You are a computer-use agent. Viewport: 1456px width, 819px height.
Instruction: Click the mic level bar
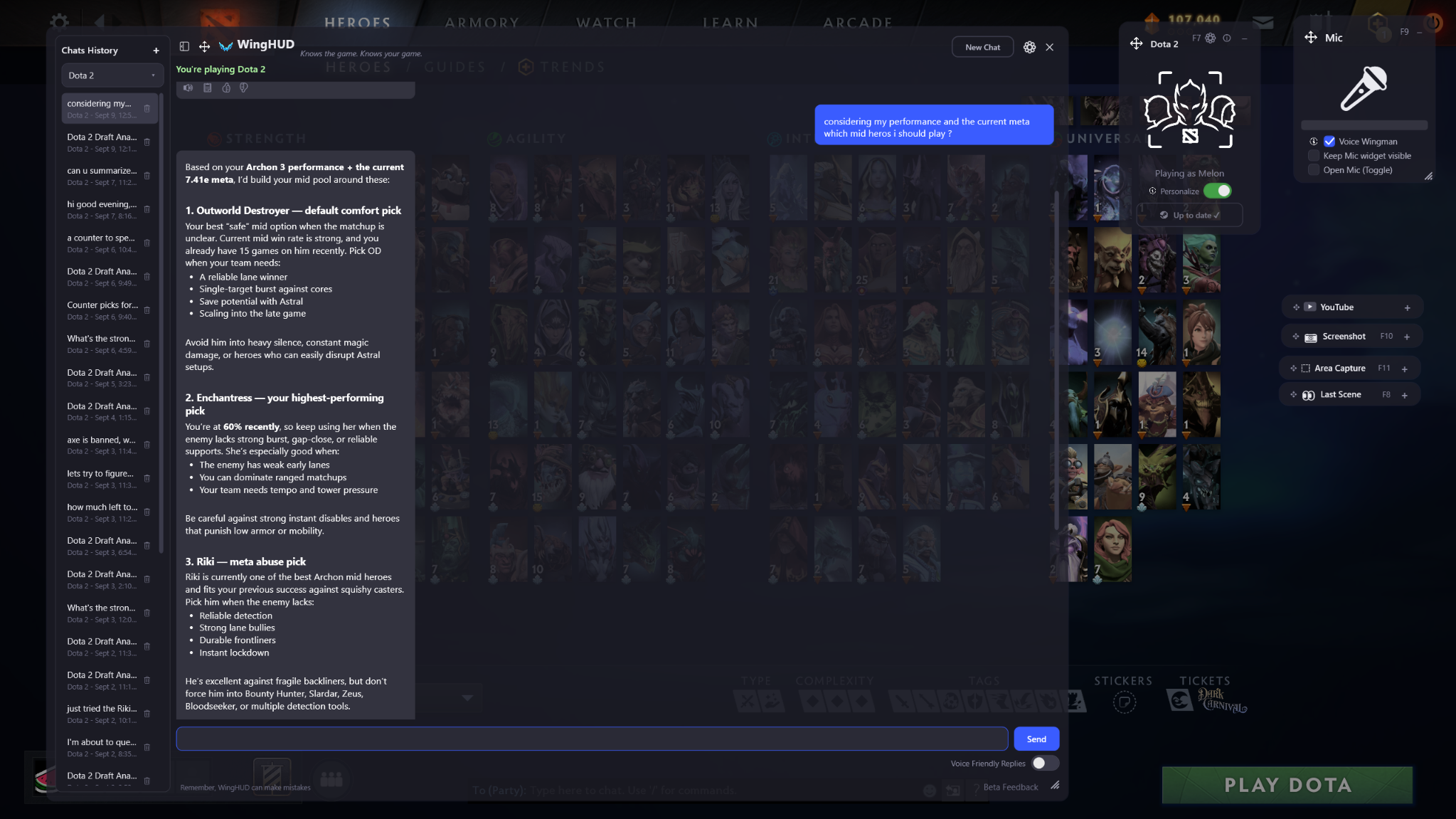[1364, 125]
